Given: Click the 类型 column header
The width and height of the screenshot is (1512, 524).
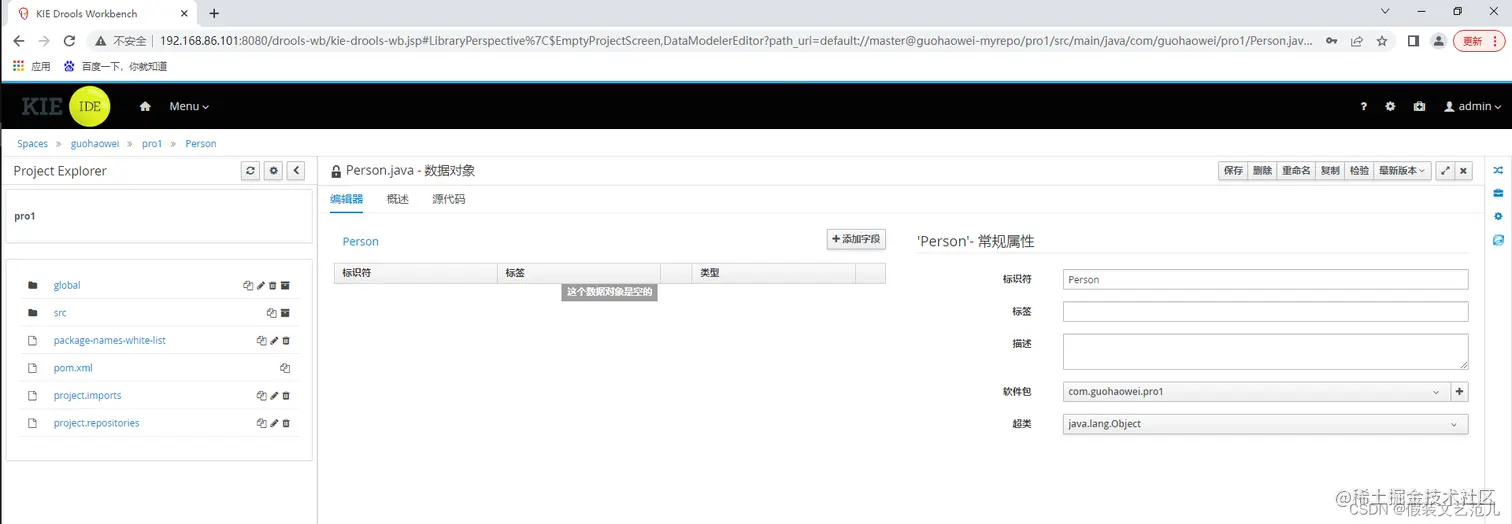Looking at the screenshot, I should pyautogui.click(x=773, y=273).
